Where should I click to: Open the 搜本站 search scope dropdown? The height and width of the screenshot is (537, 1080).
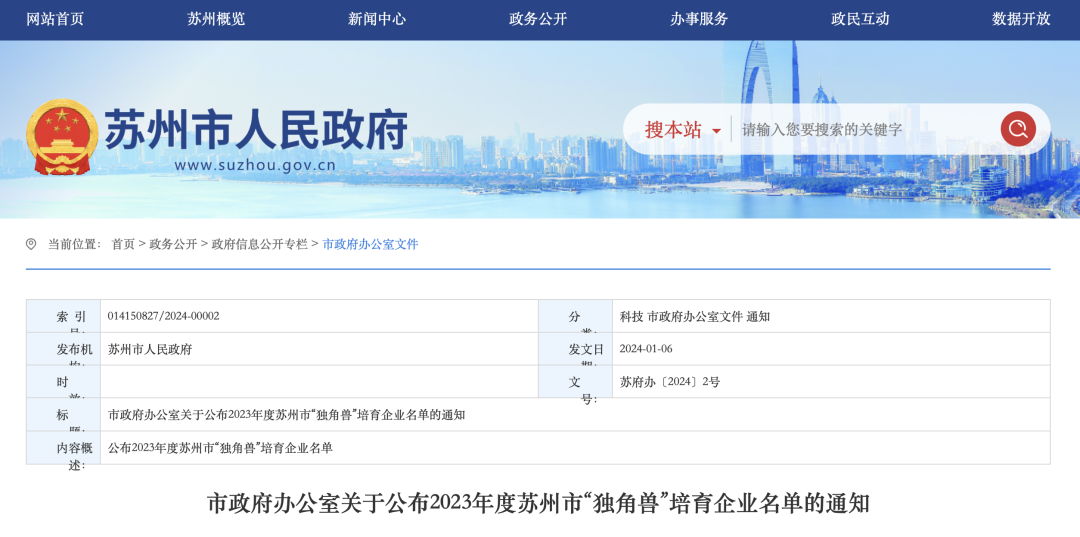(x=682, y=130)
